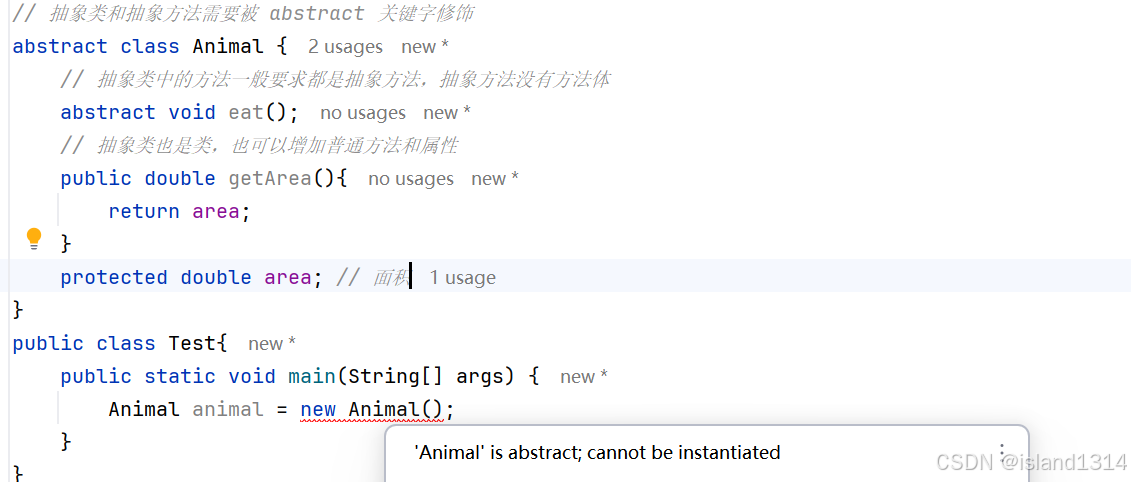Click 'no usages' hint next to getArea()
The height and width of the screenshot is (482, 1131).
(411, 179)
